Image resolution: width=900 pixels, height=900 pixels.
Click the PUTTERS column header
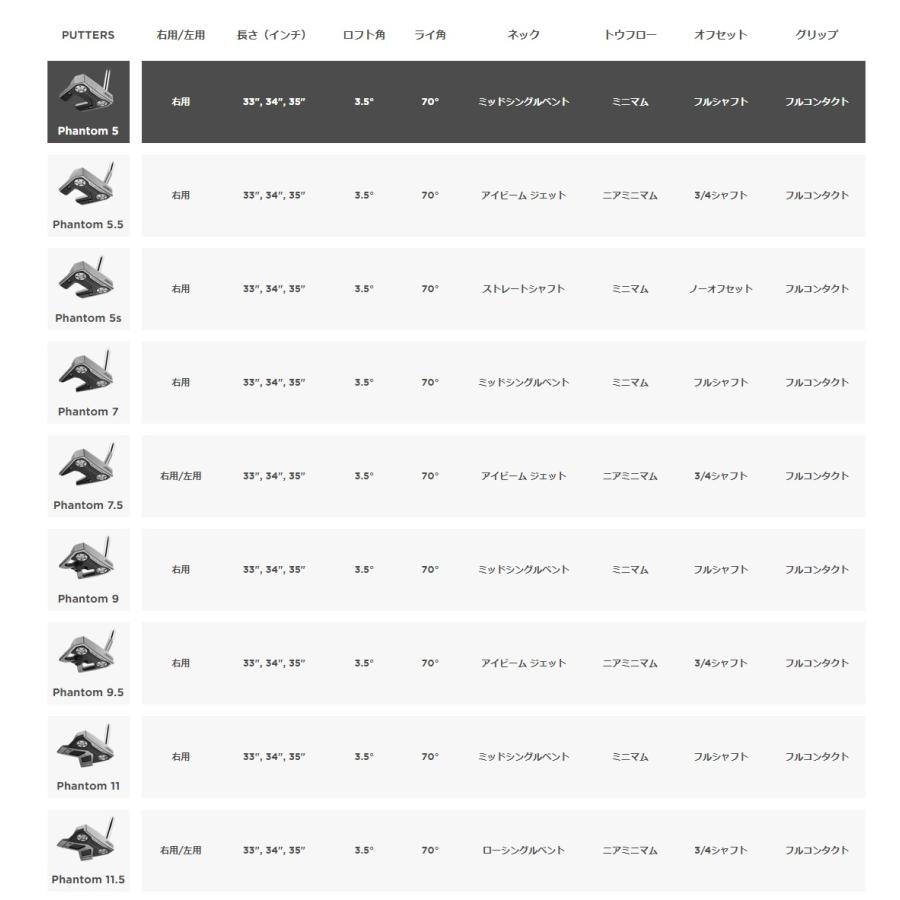88,35
